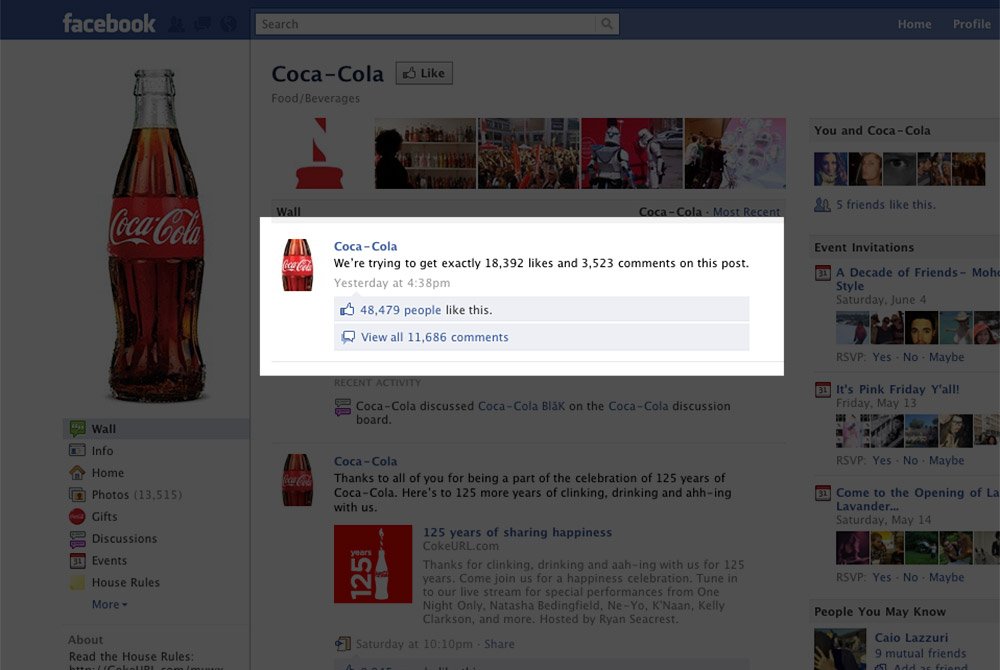
Task: Open the It's Pink Friday Y'all! event
Action: pyautogui.click(x=897, y=390)
